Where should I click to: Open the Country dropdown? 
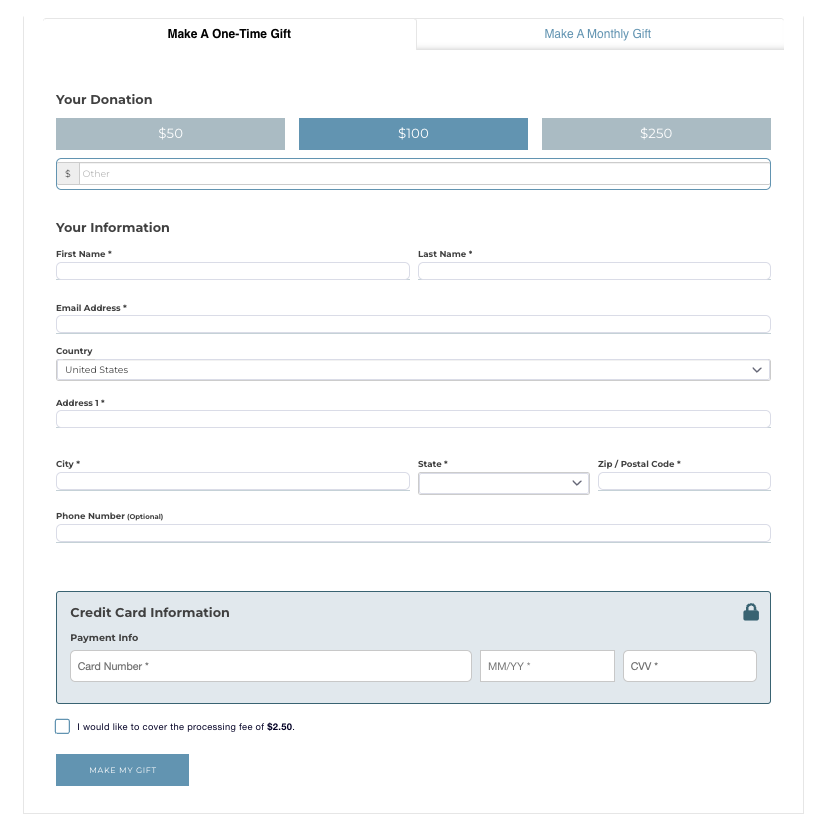coord(413,370)
